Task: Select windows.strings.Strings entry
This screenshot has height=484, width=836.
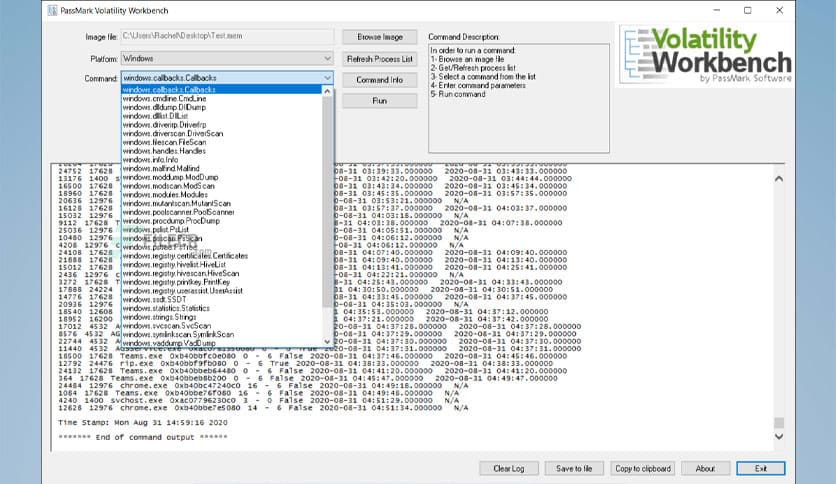Action: (221, 317)
